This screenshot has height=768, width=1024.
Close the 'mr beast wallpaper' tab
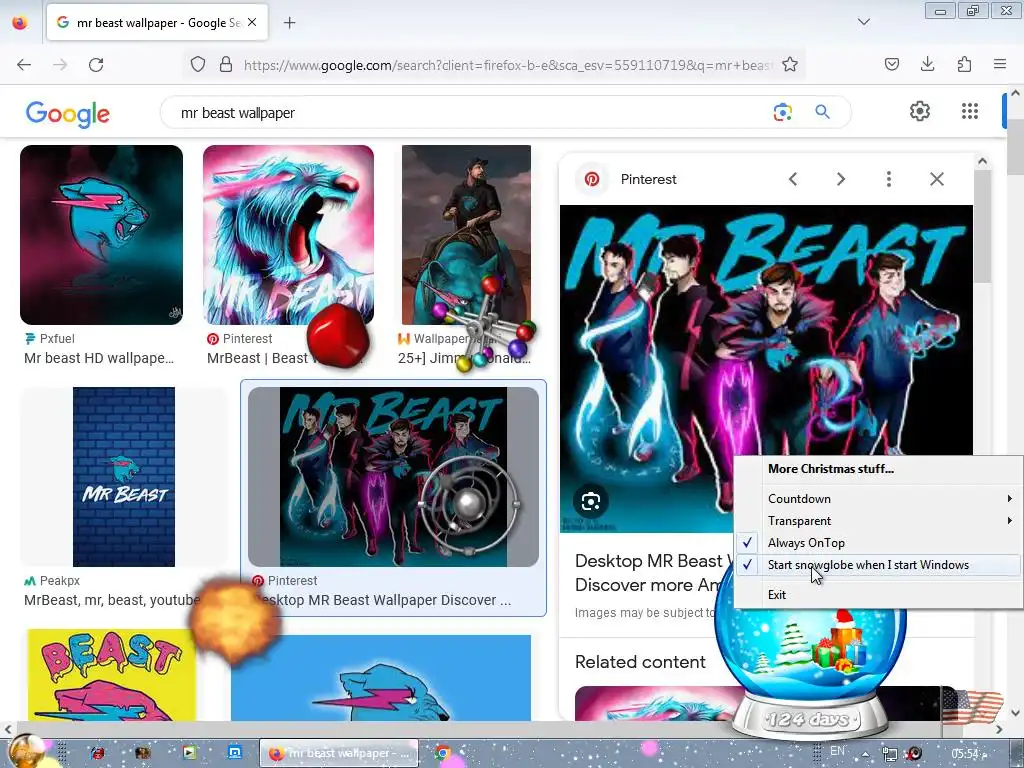point(252,22)
